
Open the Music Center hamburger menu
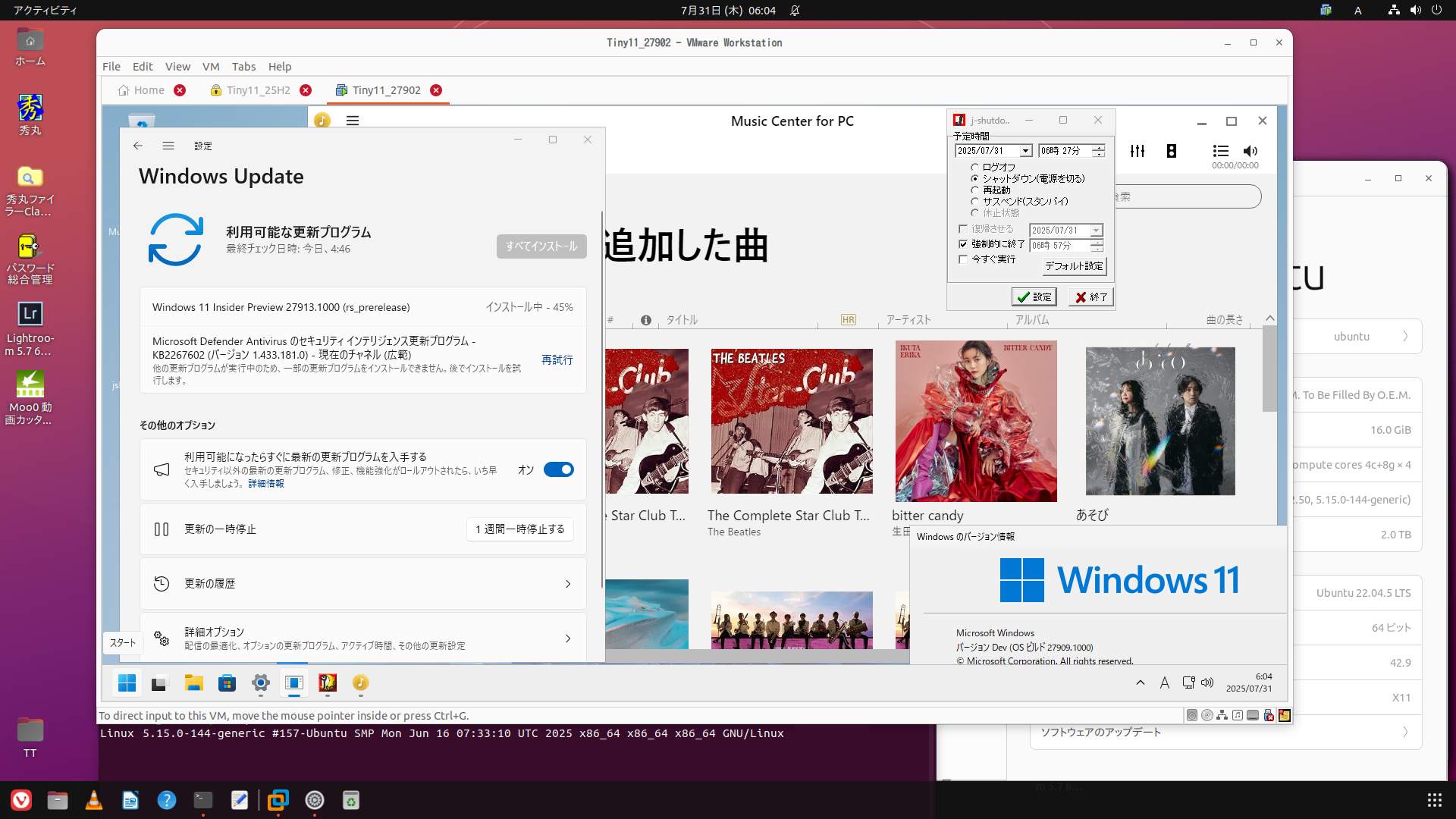click(x=353, y=121)
